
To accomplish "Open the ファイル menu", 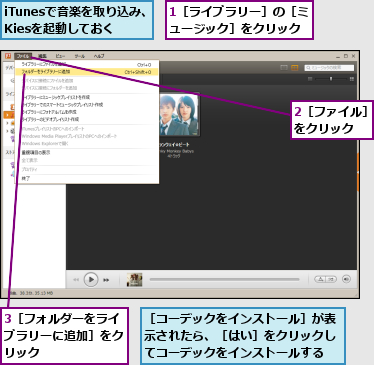I will (23, 56).
